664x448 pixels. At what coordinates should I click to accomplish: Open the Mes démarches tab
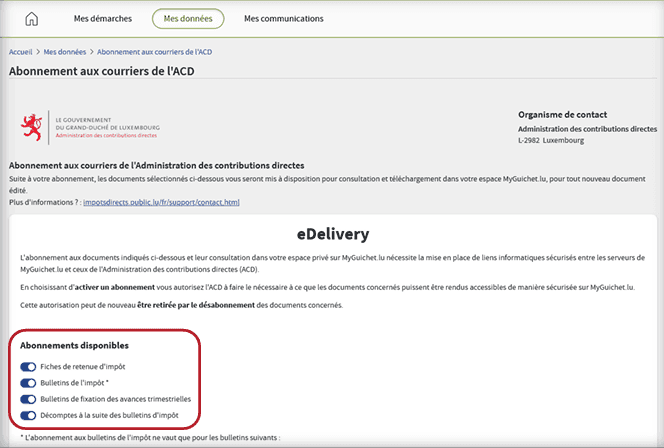click(102, 18)
